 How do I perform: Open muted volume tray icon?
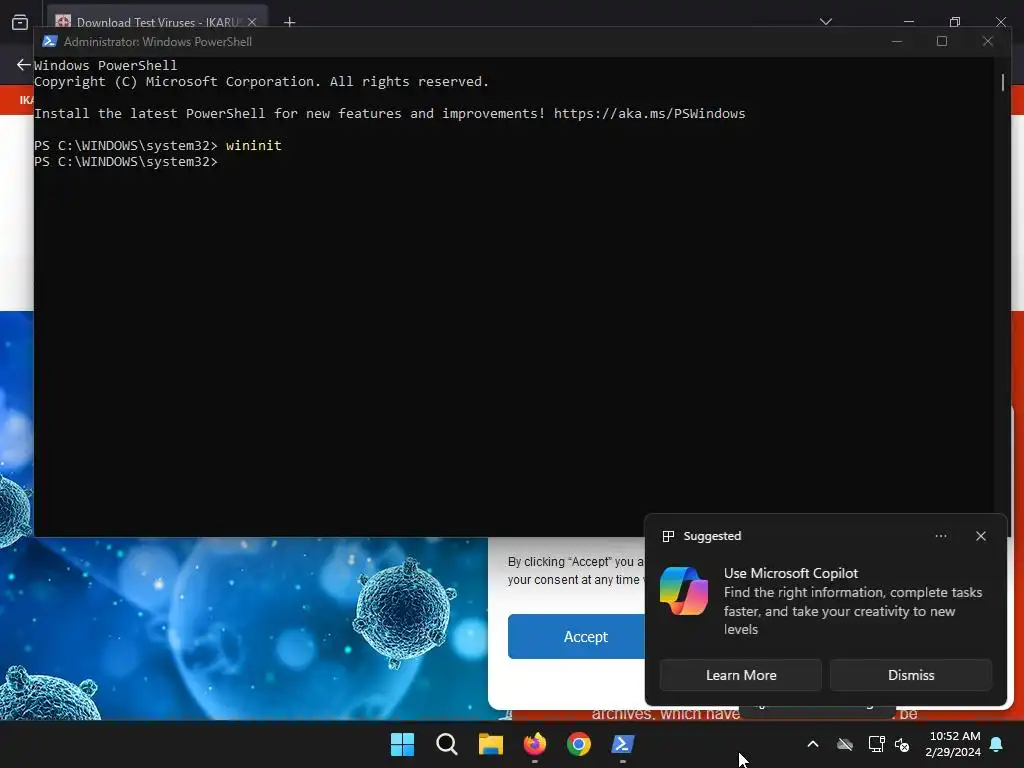(x=902, y=744)
